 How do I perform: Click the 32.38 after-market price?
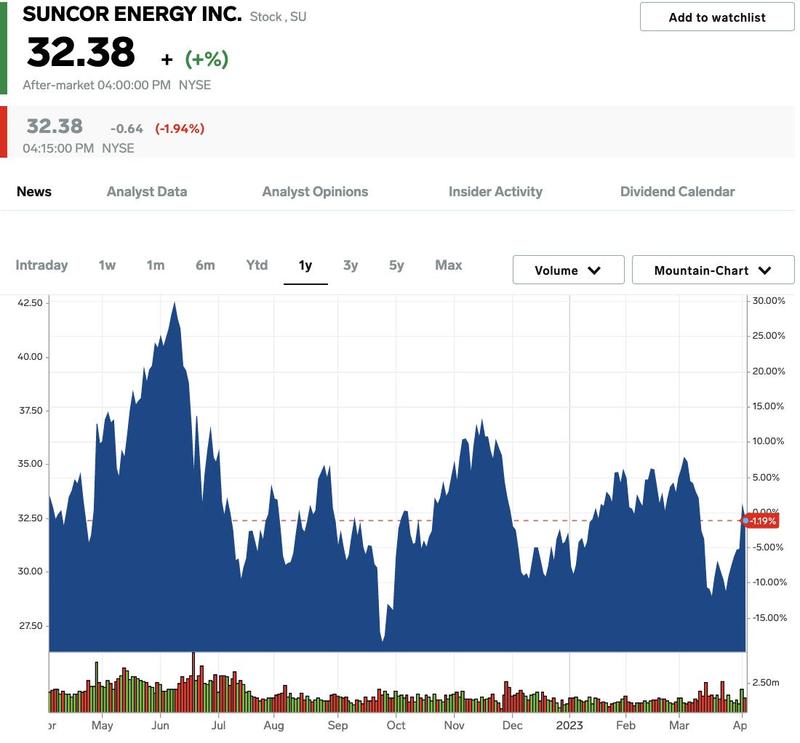point(81,52)
